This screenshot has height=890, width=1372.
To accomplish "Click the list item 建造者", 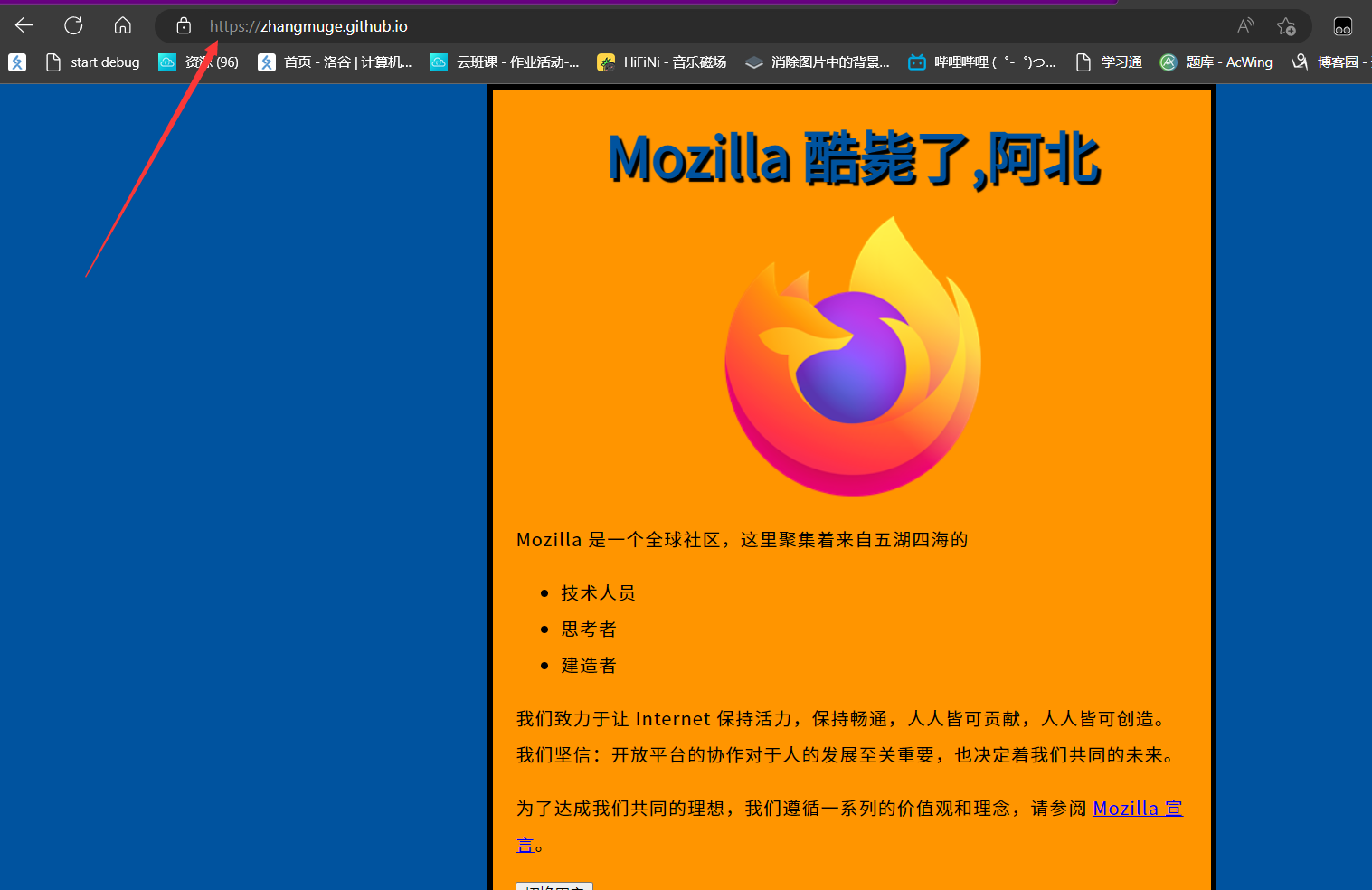I will pyautogui.click(x=589, y=666).
